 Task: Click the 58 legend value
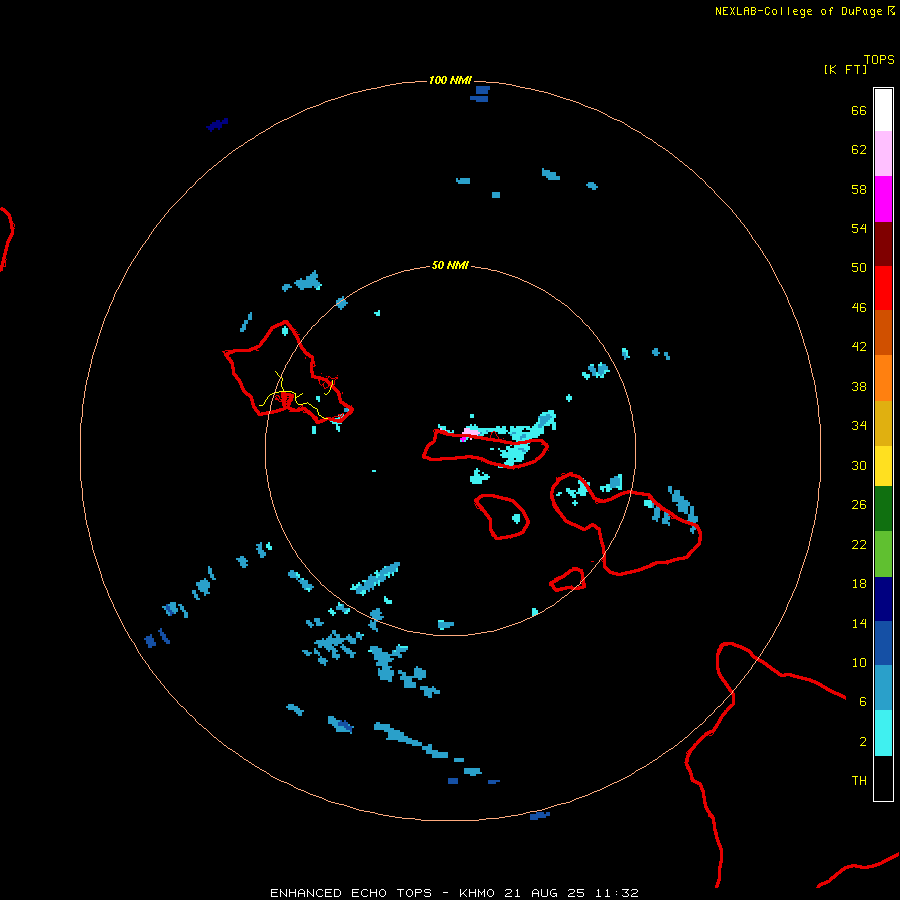859,189
